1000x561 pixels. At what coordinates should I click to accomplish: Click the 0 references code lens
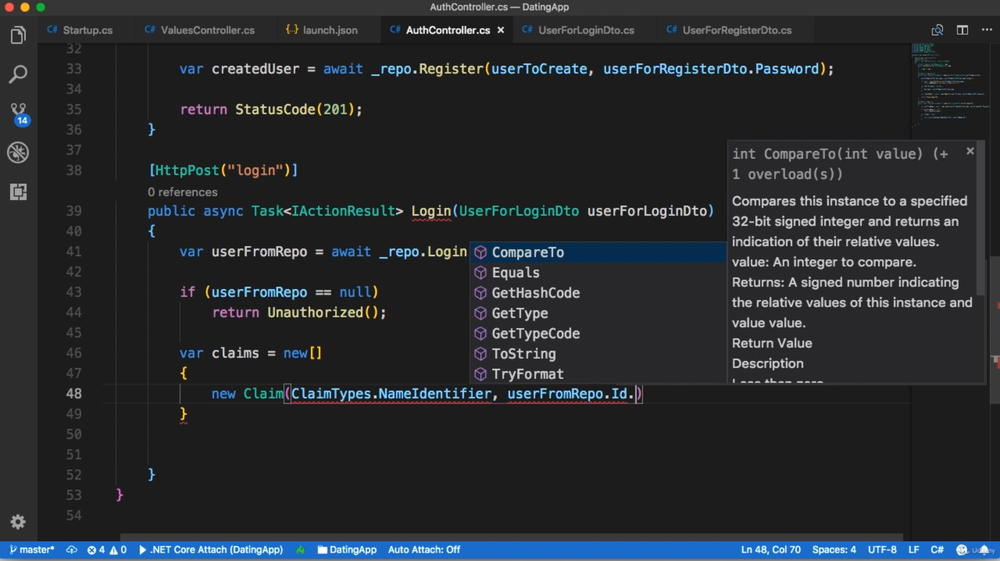click(x=182, y=192)
